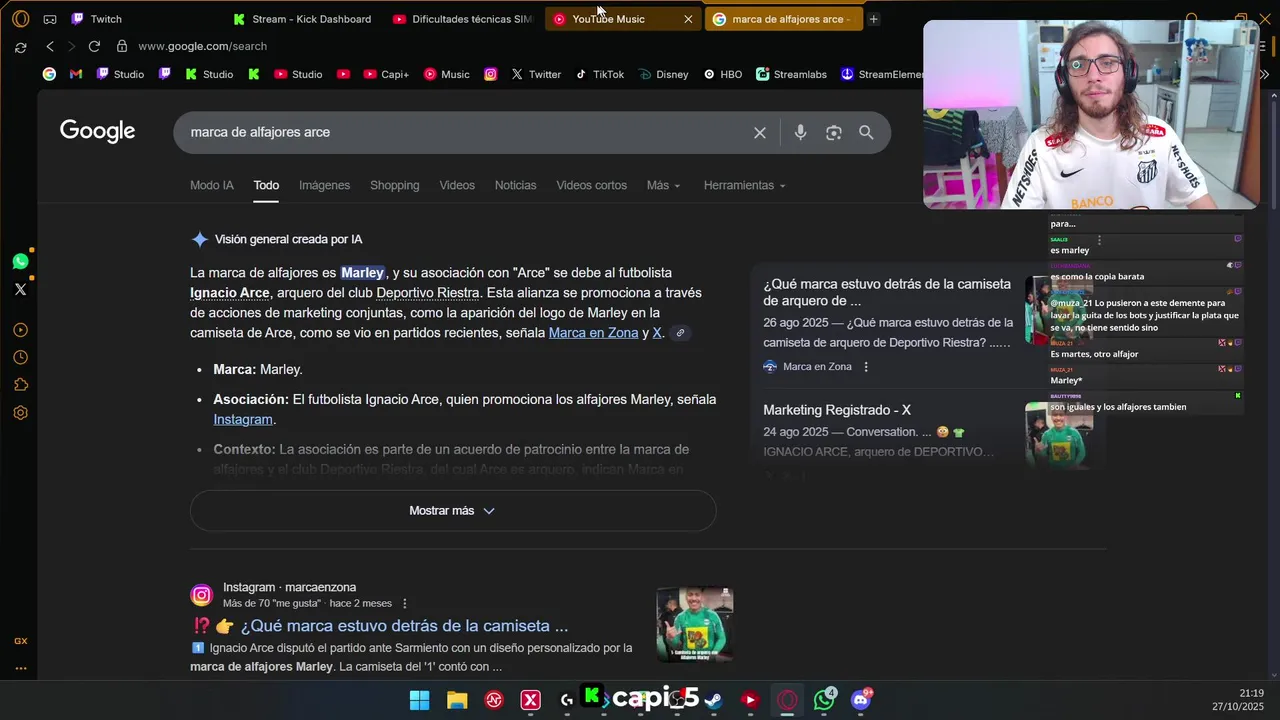Screen dimensions: 1280x720
Task: Click the Deportivo Riestra underlined link
Action: tap(428, 293)
